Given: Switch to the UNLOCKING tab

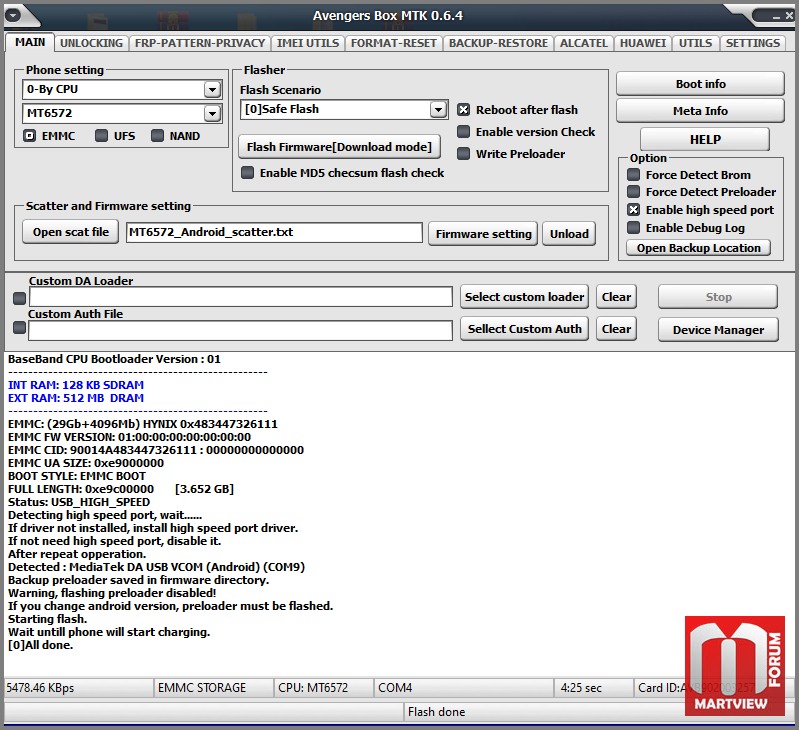Looking at the screenshot, I should (91, 43).
